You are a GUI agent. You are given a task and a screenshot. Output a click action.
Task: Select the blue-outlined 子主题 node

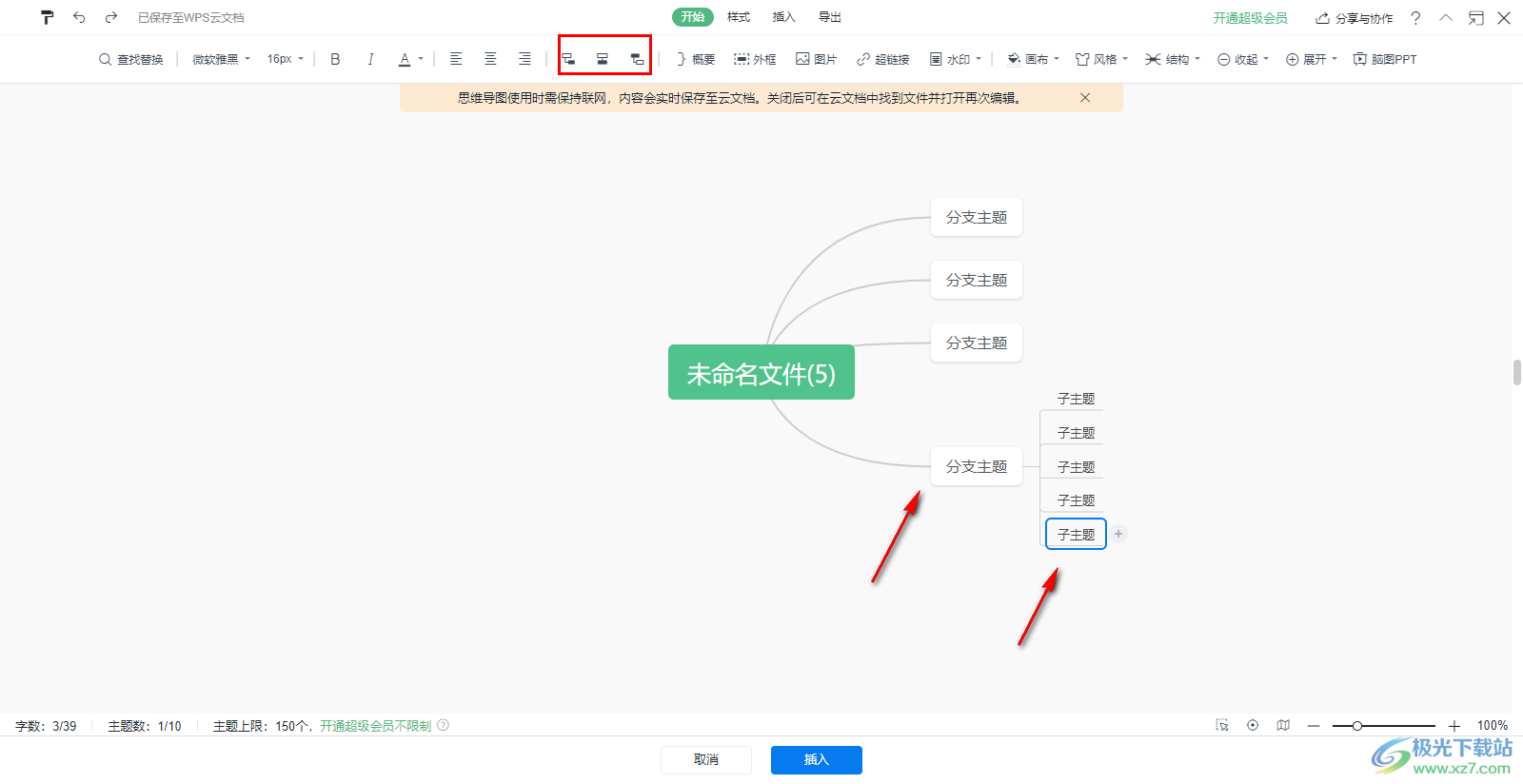(x=1076, y=534)
